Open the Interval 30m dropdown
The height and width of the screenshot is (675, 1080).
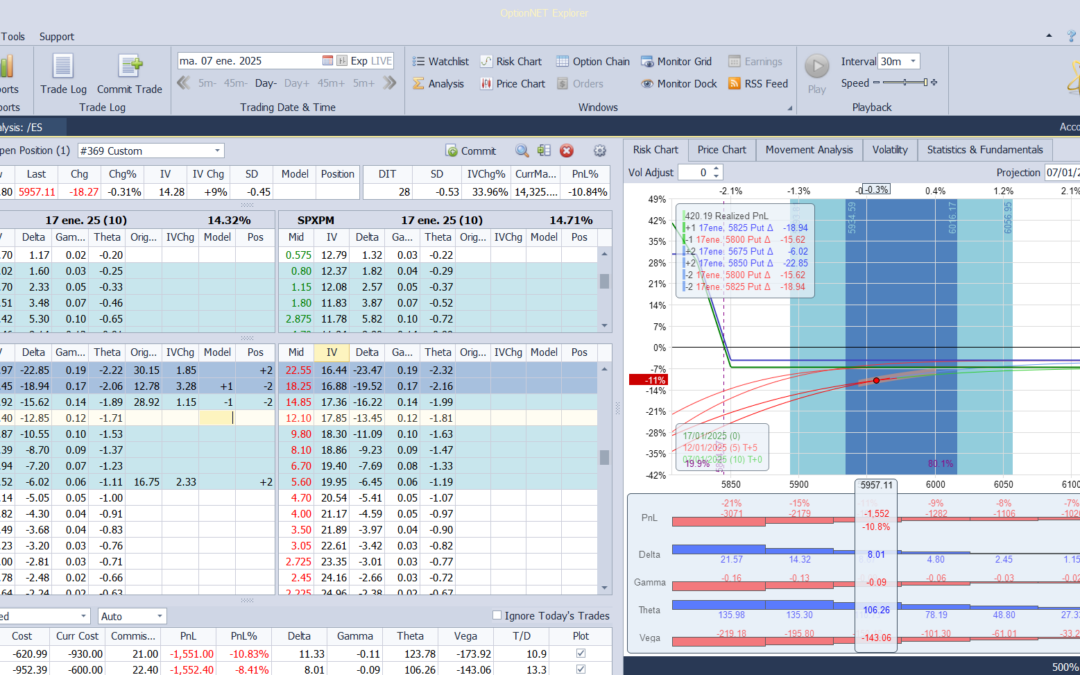[x=913, y=61]
